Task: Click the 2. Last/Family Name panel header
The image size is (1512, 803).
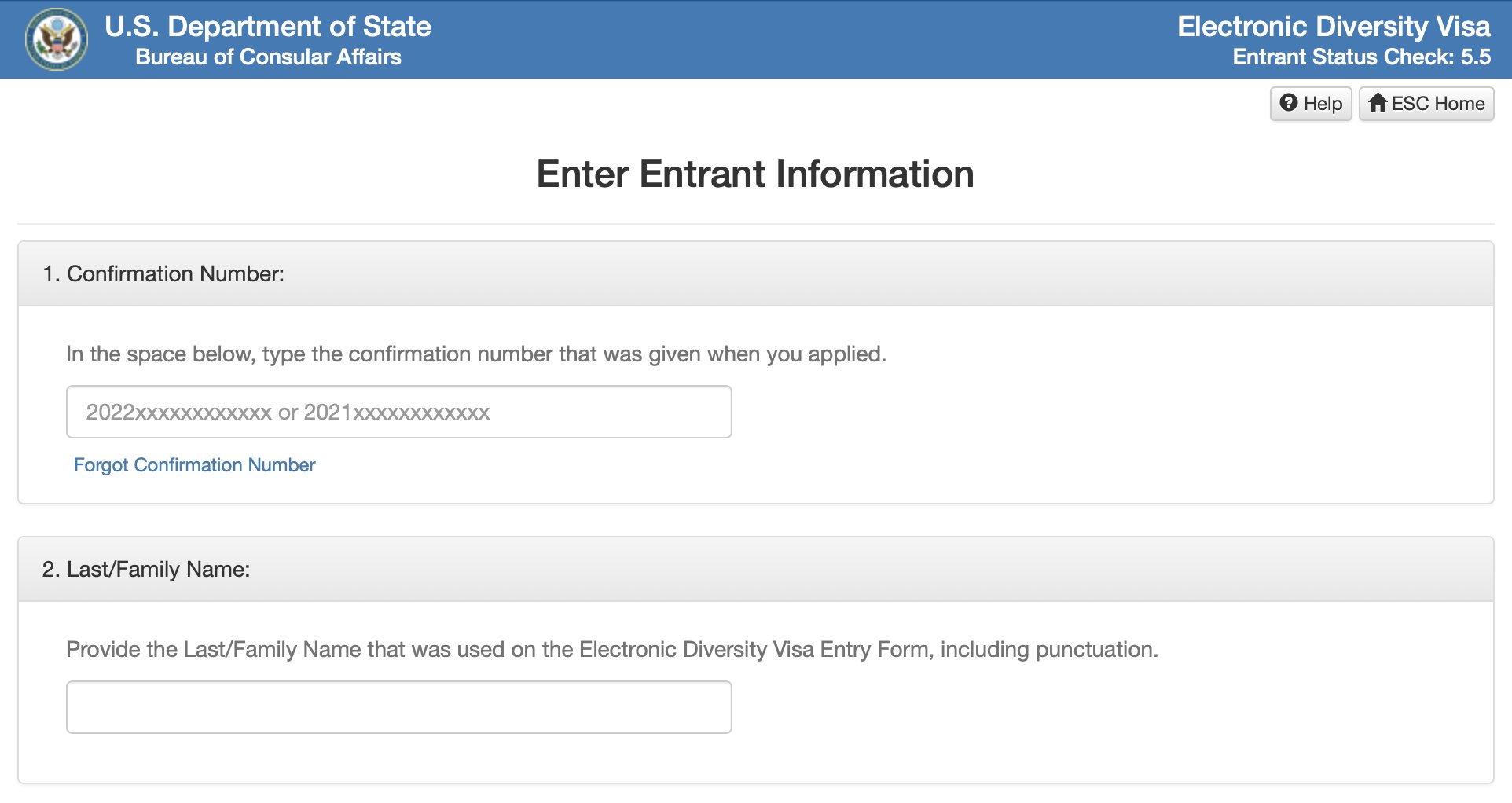Action: tap(756, 569)
